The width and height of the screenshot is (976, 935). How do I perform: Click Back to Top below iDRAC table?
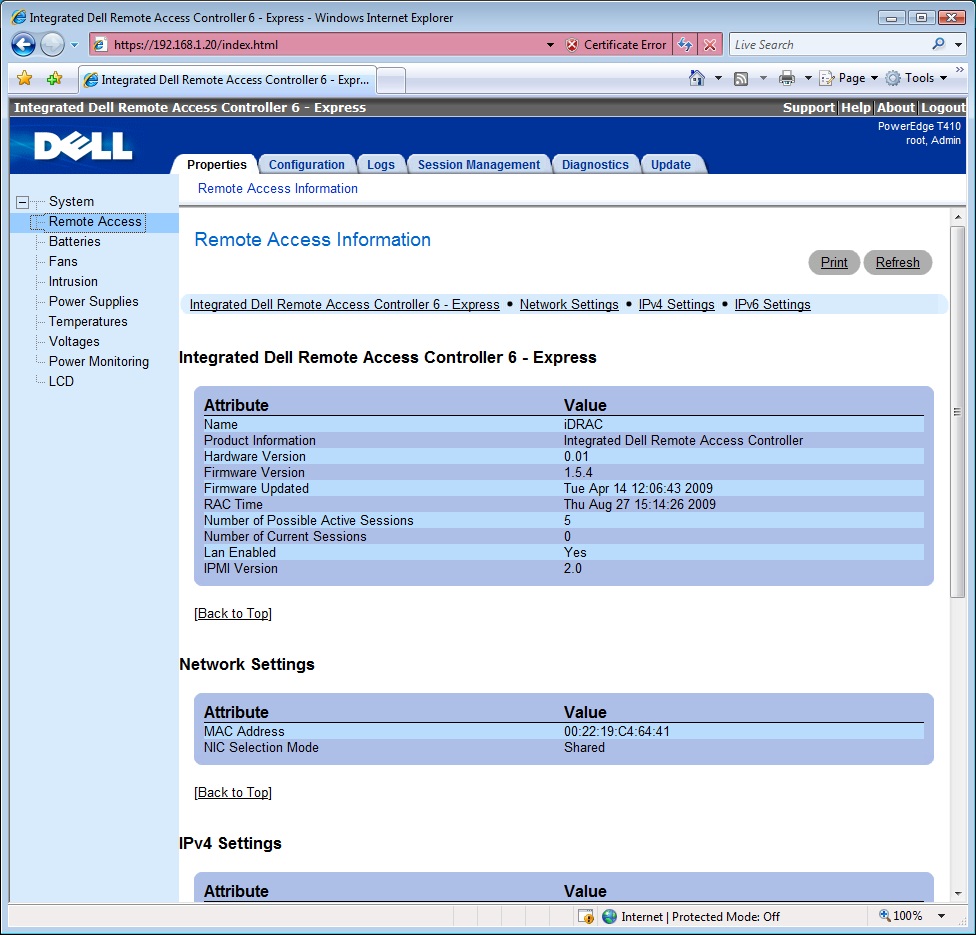233,613
